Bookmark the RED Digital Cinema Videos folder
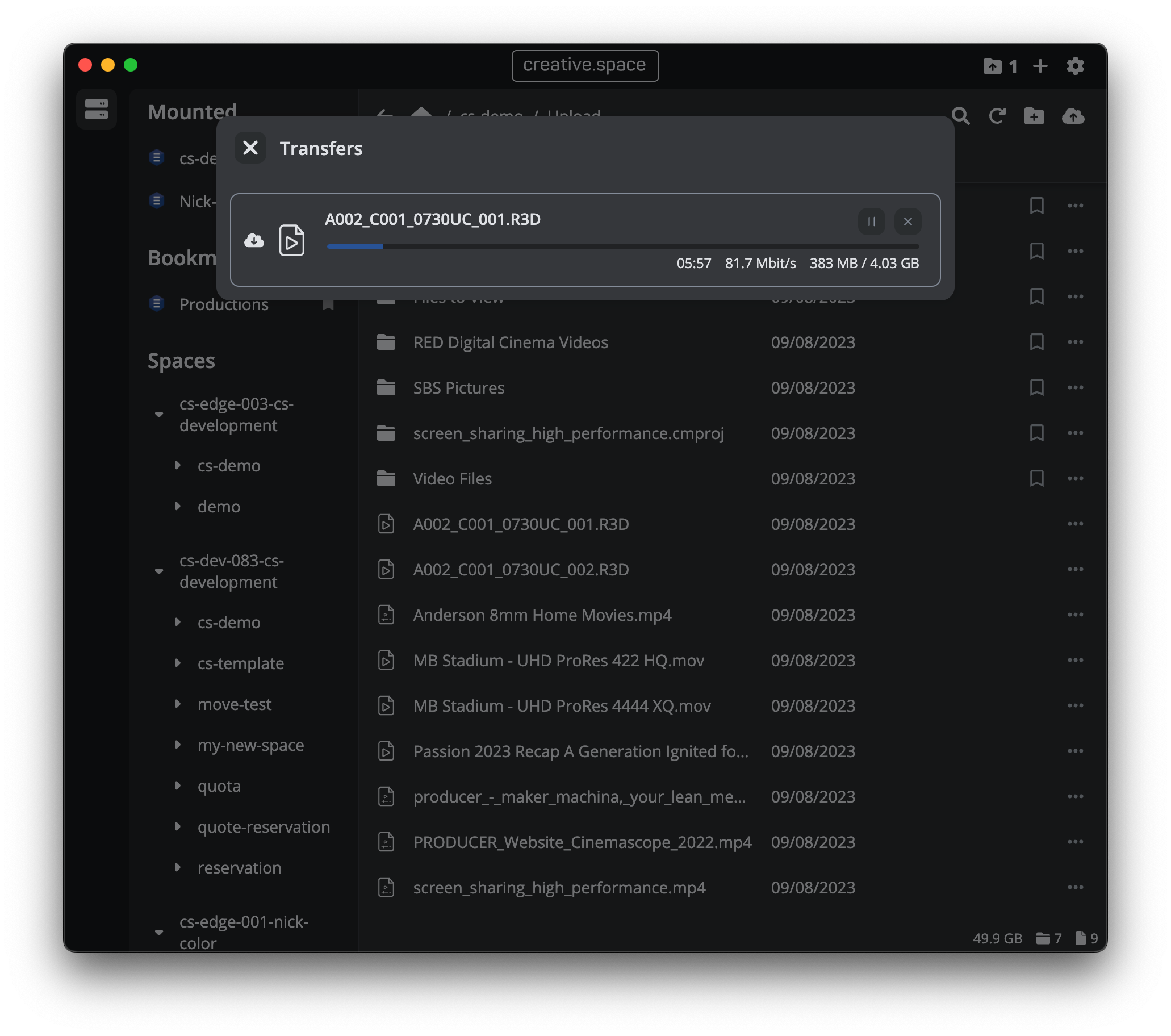The width and height of the screenshot is (1171, 1036). [1036, 342]
